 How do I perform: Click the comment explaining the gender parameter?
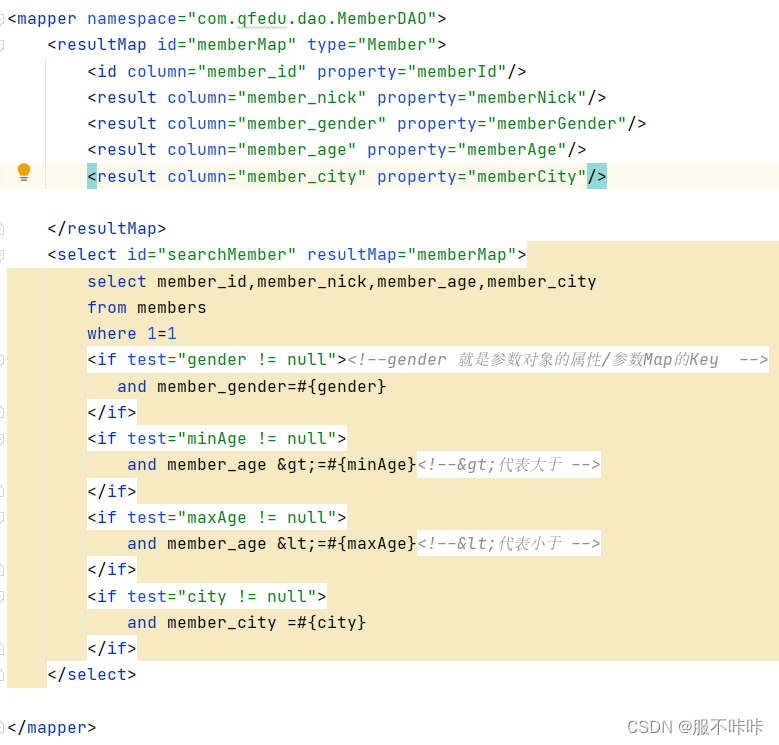557,360
